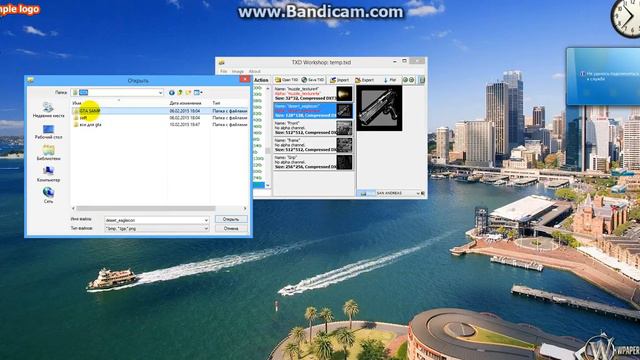Click the Save TXD toolbar button
The height and width of the screenshot is (360, 640).
313,80
